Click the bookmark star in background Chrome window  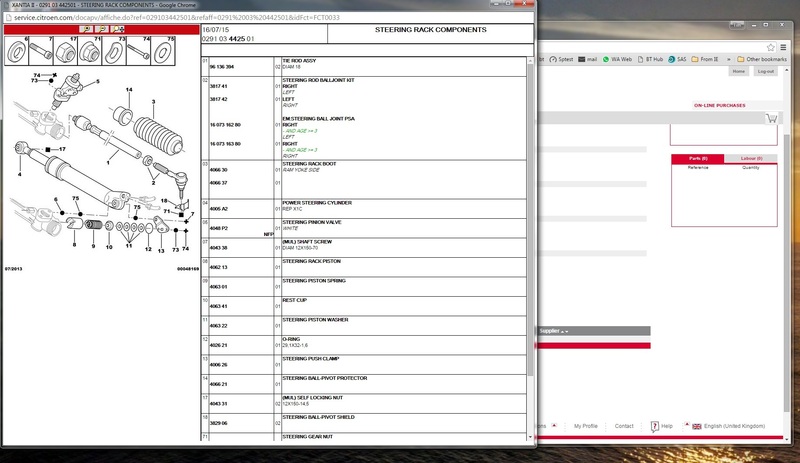771,47
